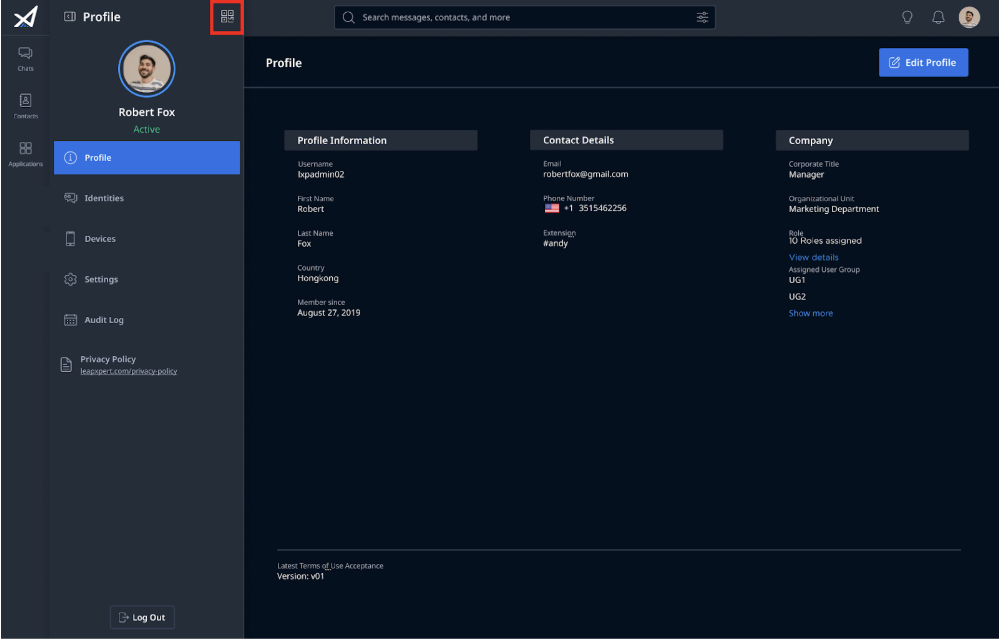Click the Company section header

pyautogui.click(x=873, y=141)
